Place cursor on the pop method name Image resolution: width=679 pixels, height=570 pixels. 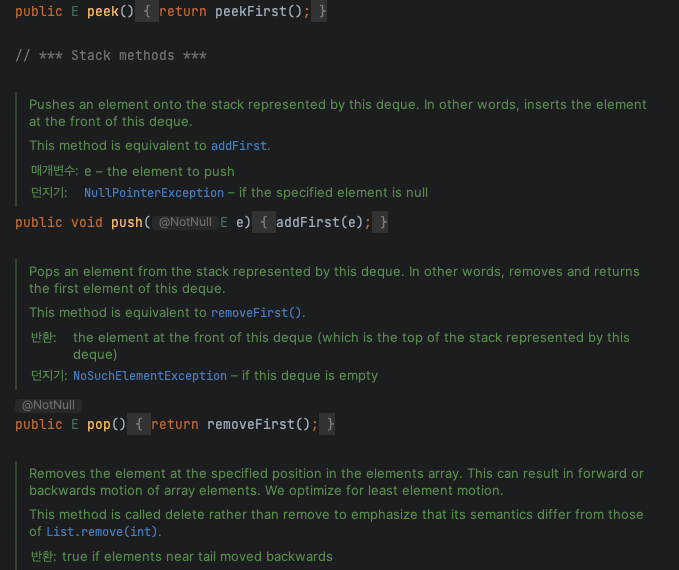point(98,425)
